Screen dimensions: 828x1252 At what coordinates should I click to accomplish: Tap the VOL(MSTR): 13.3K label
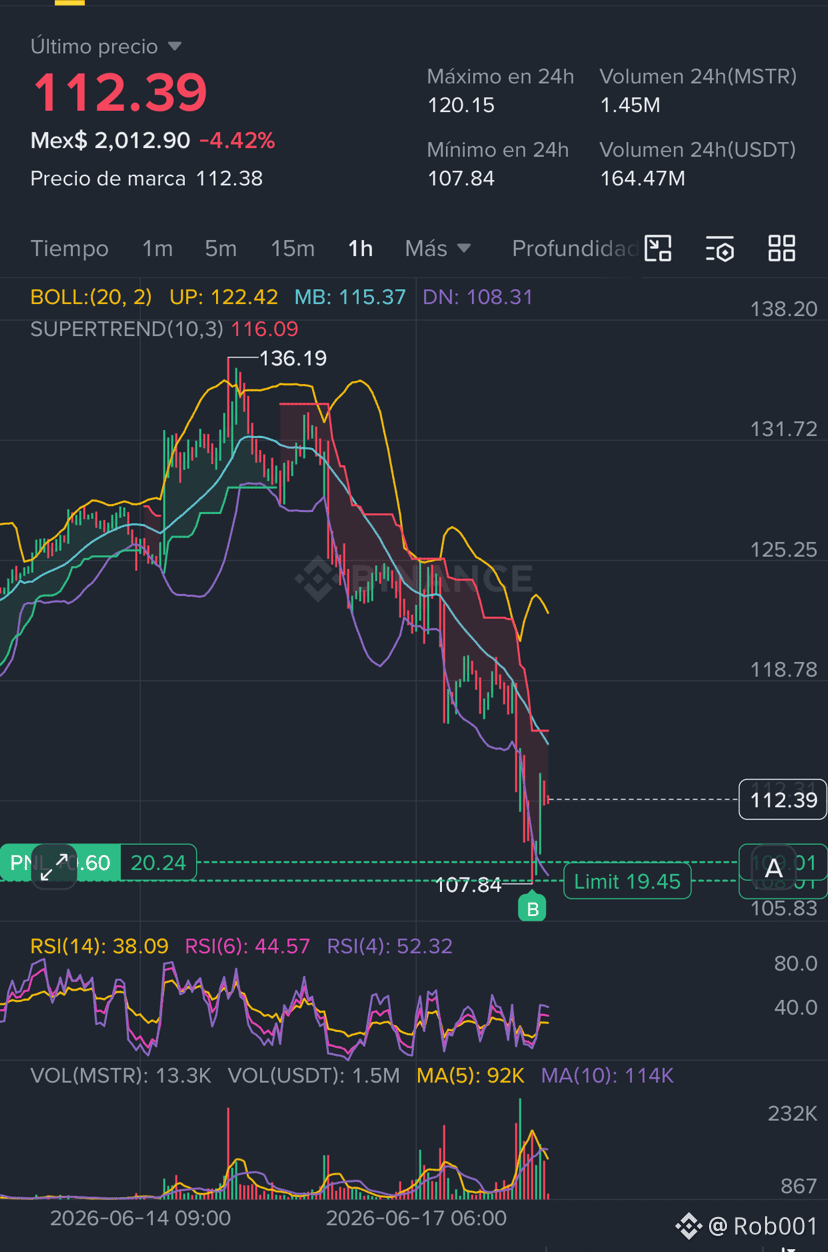(x=121, y=1076)
